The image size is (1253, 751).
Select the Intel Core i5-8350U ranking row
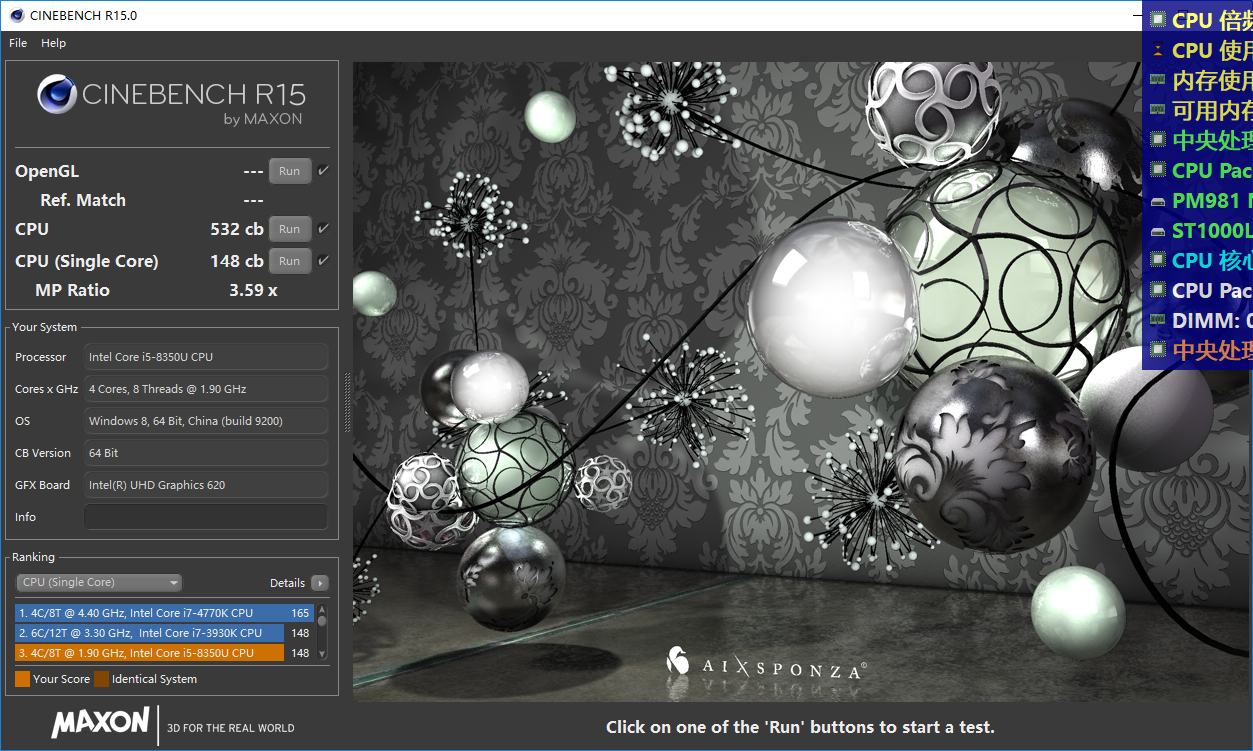point(164,653)
